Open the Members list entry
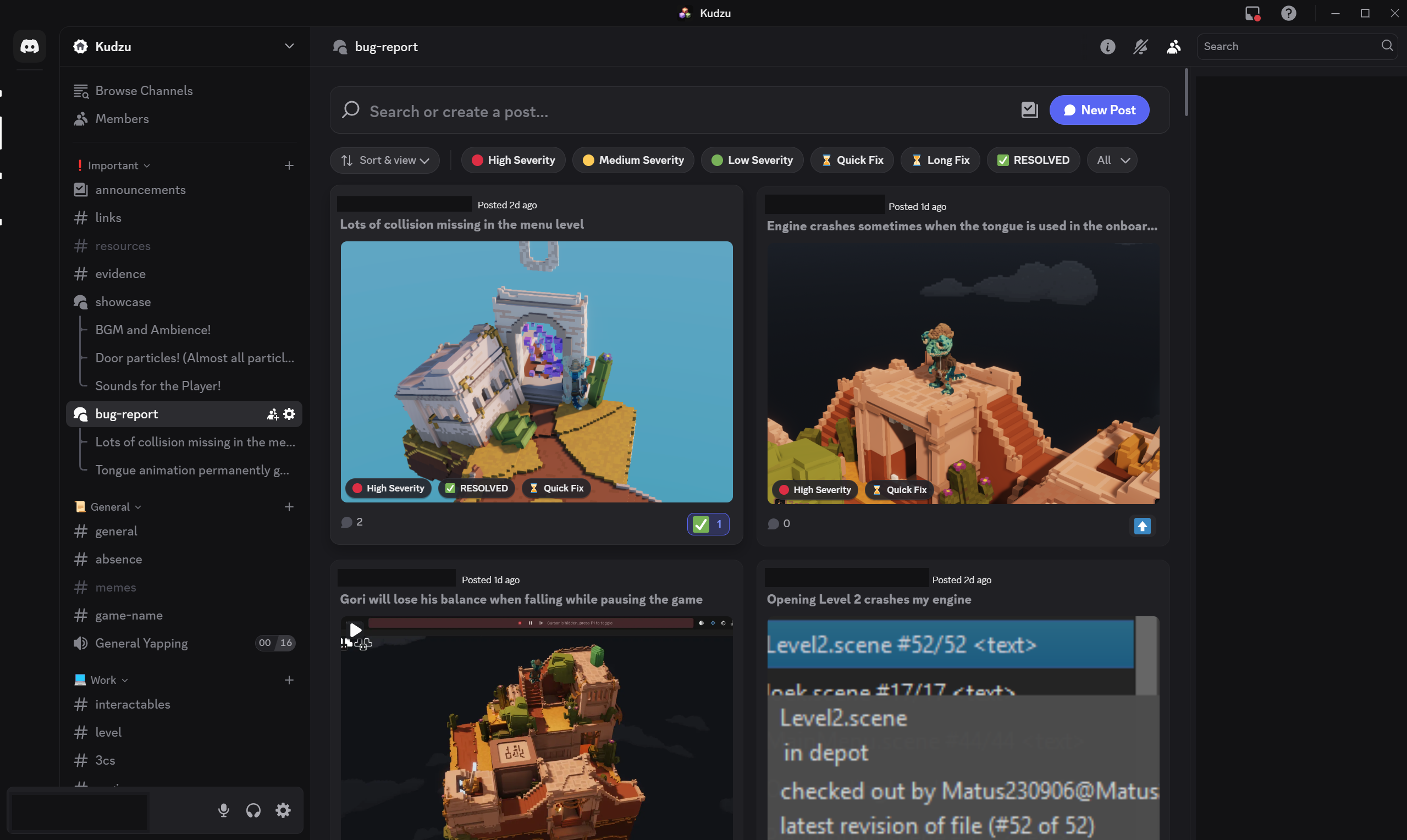Viewport: 1407px width, 840px height. coord(184,119)
